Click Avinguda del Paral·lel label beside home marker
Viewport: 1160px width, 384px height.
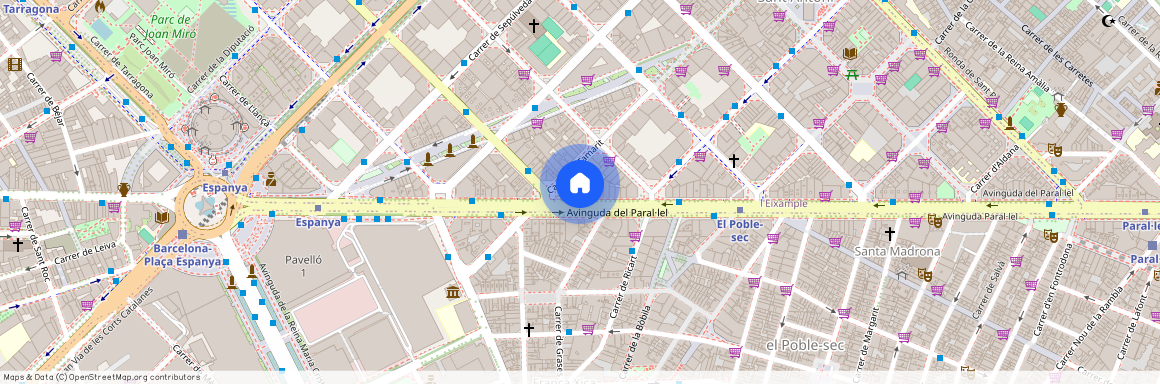[x=618, y=212]
